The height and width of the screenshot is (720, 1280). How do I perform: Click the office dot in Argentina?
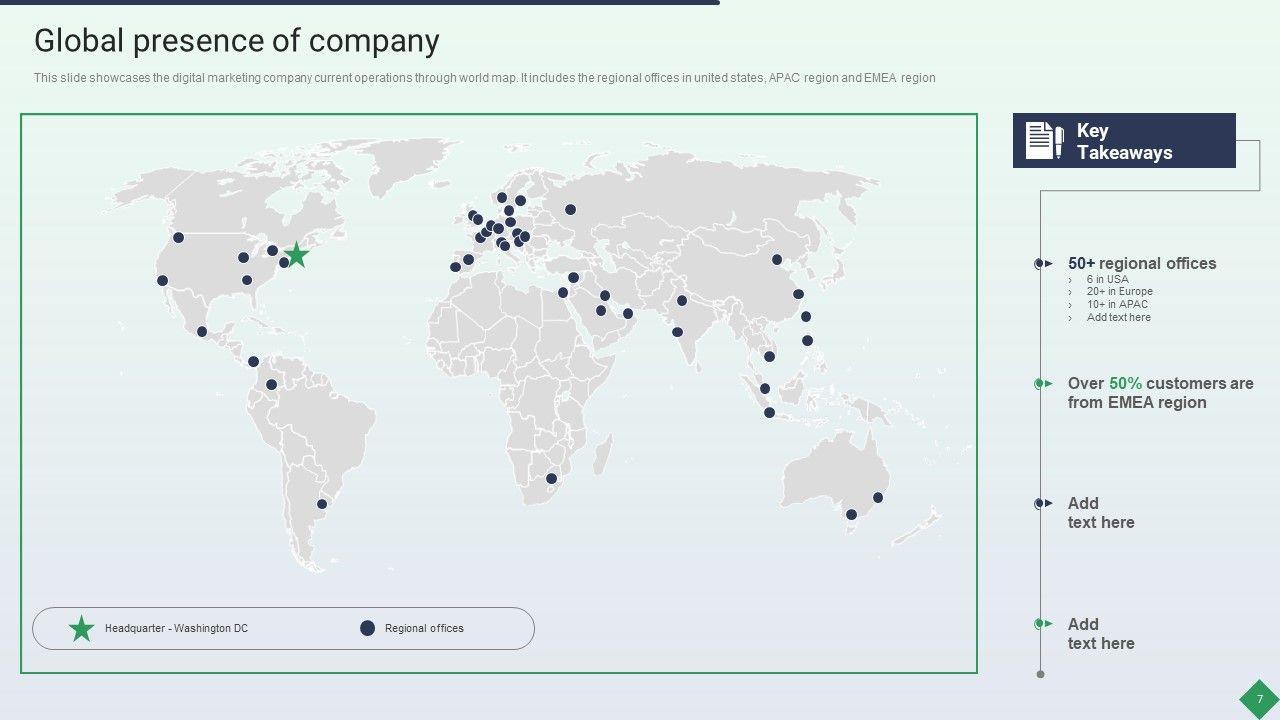[x=322, y=504]
